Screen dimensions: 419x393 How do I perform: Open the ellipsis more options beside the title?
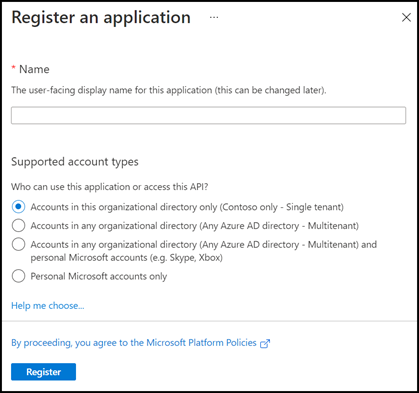coord(214,17)
